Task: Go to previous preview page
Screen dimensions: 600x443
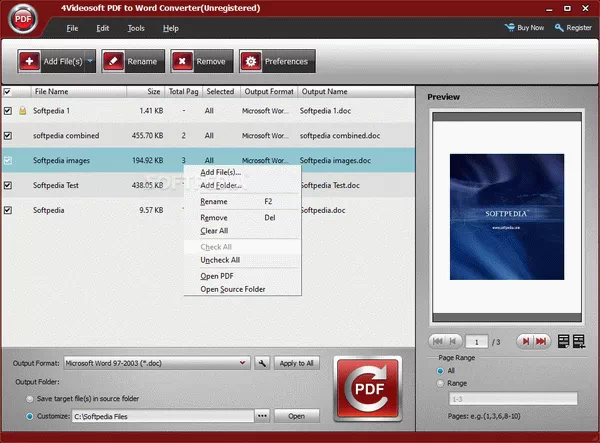Action: pyautogui.click(x=453, y=341)
